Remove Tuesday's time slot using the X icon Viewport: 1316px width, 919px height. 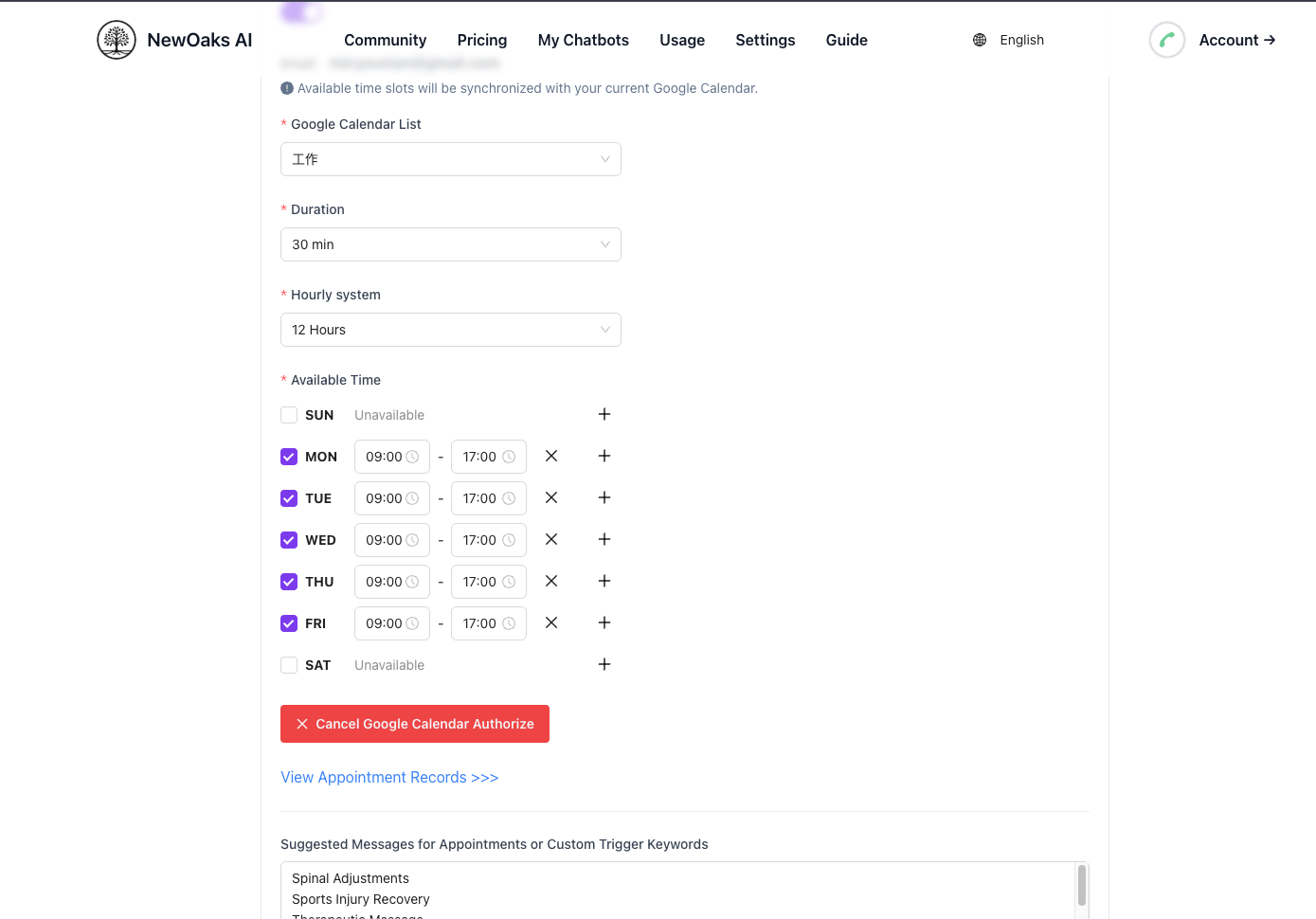coord(551,497)
